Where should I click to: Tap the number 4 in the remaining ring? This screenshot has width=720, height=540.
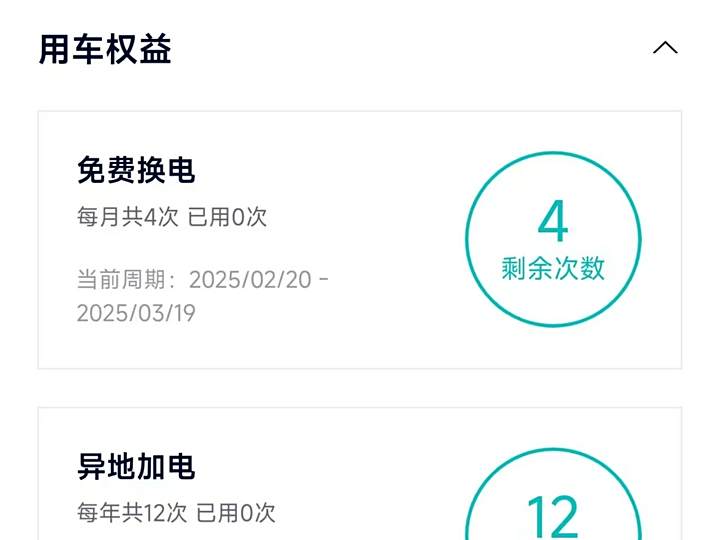(x=553, y=222)
